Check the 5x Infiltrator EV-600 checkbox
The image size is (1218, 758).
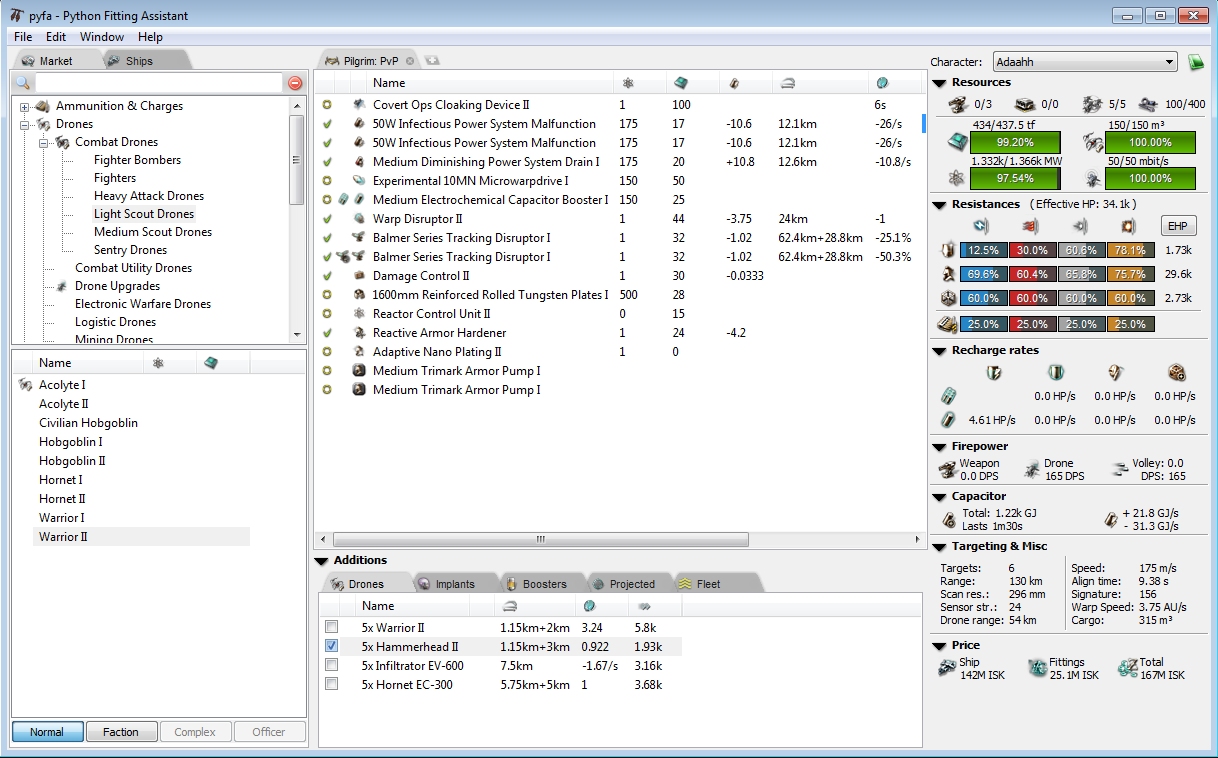tap(332, 666)
